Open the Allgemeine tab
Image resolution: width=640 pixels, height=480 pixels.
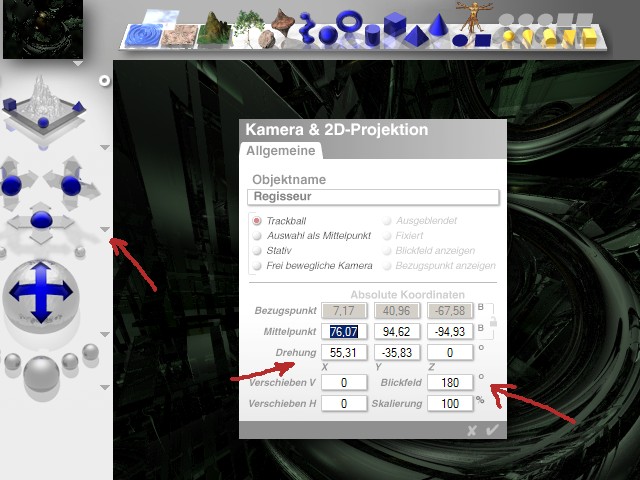click(x=281, y=151)
